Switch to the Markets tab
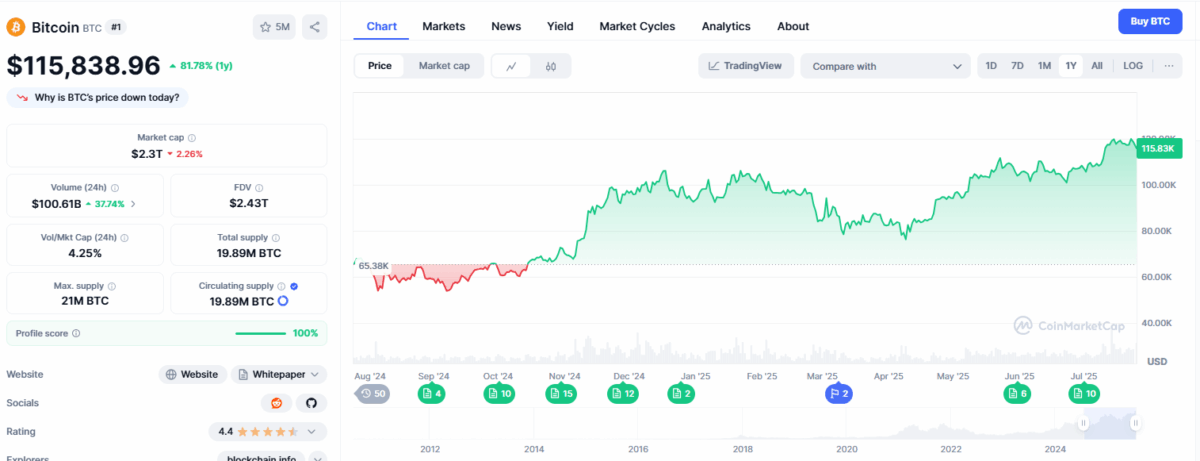1200x461 pixels. [443, 26]
